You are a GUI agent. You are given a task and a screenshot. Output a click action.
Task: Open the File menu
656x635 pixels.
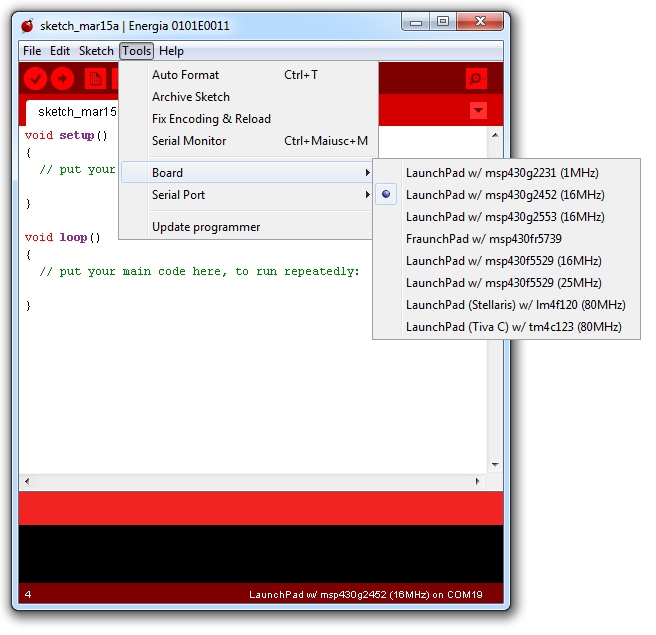pos(32,51)
